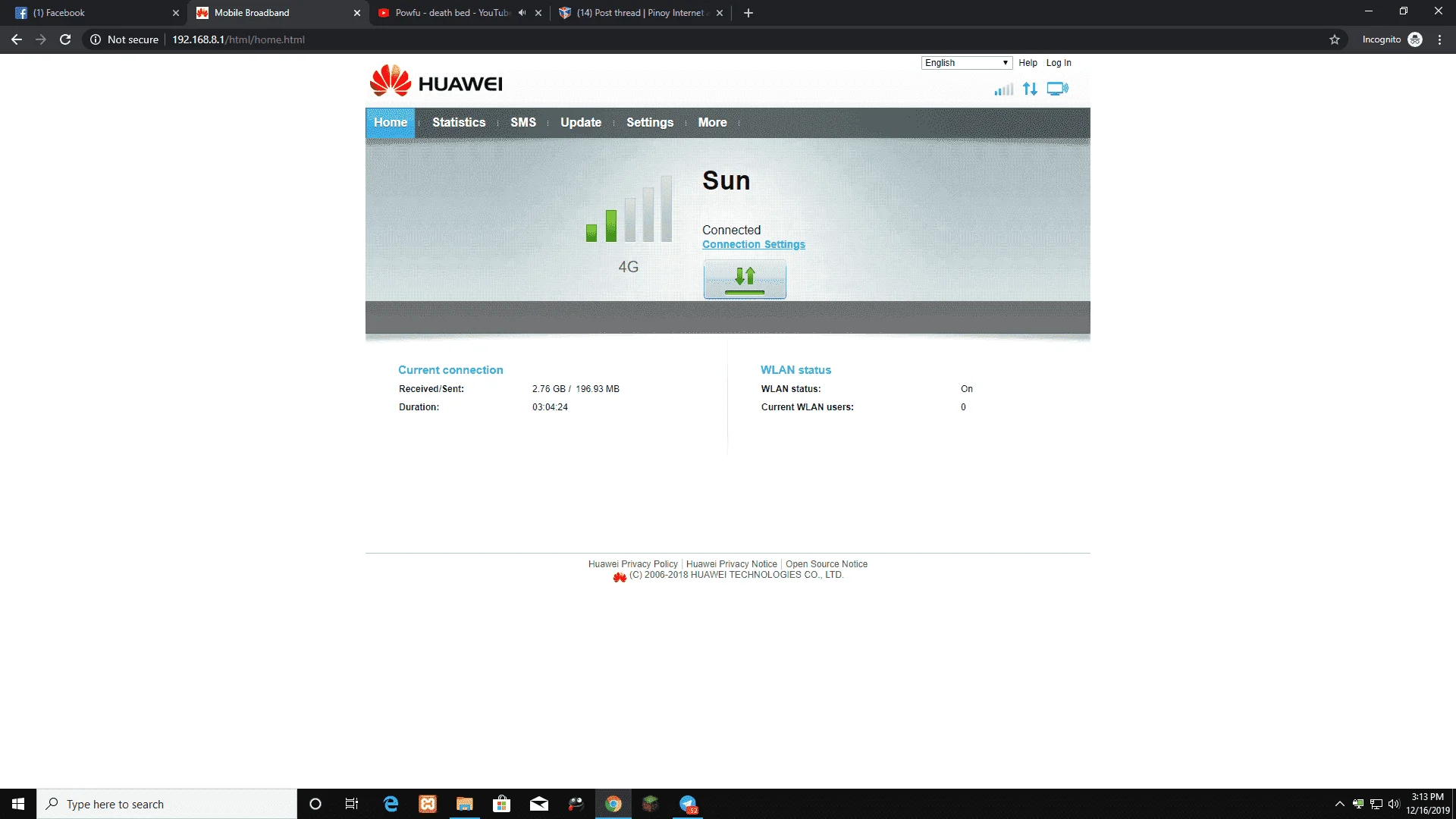Toggle the mobile data connection button

[x=745, y=279]
